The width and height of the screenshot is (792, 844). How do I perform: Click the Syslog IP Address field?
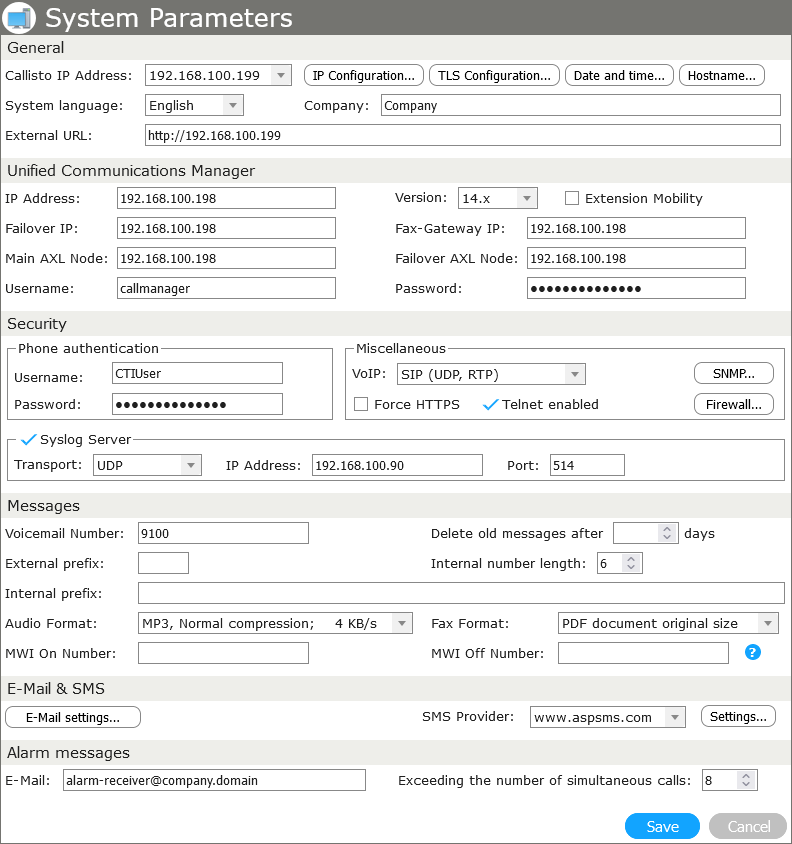coord(397,465)
